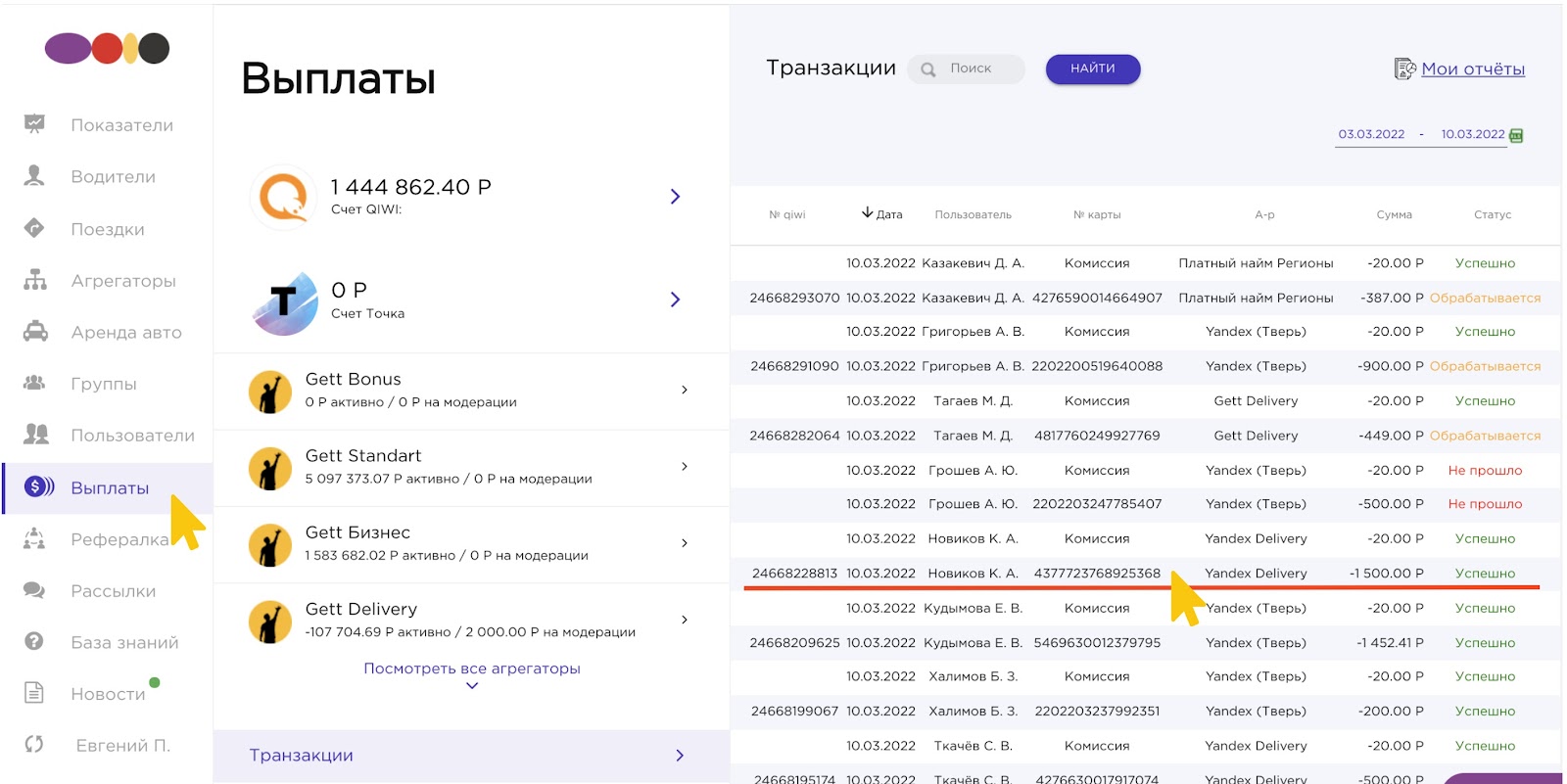This screenshot has height=784, width=1567.
Task: Click the search magnifier icon
Action: 928,69
